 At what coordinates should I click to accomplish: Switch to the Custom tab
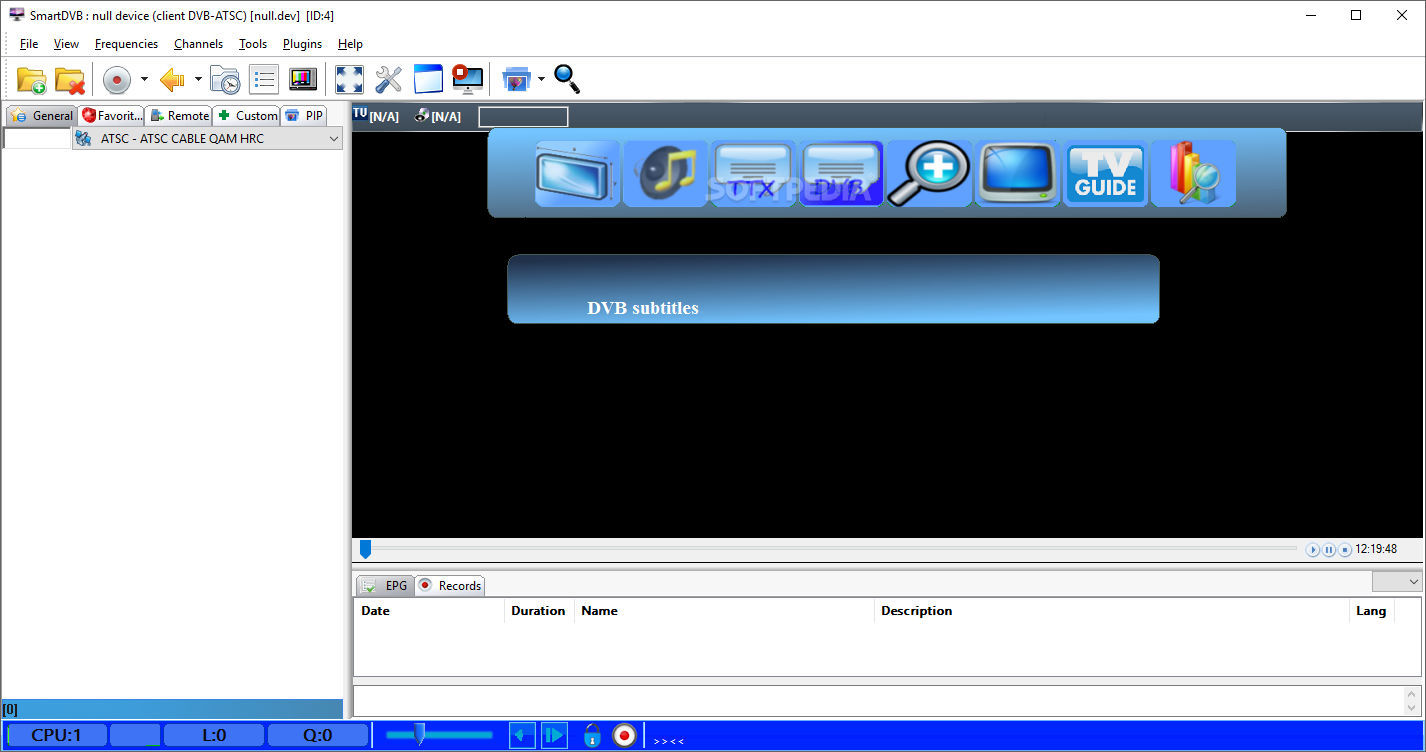click(246, 116)
